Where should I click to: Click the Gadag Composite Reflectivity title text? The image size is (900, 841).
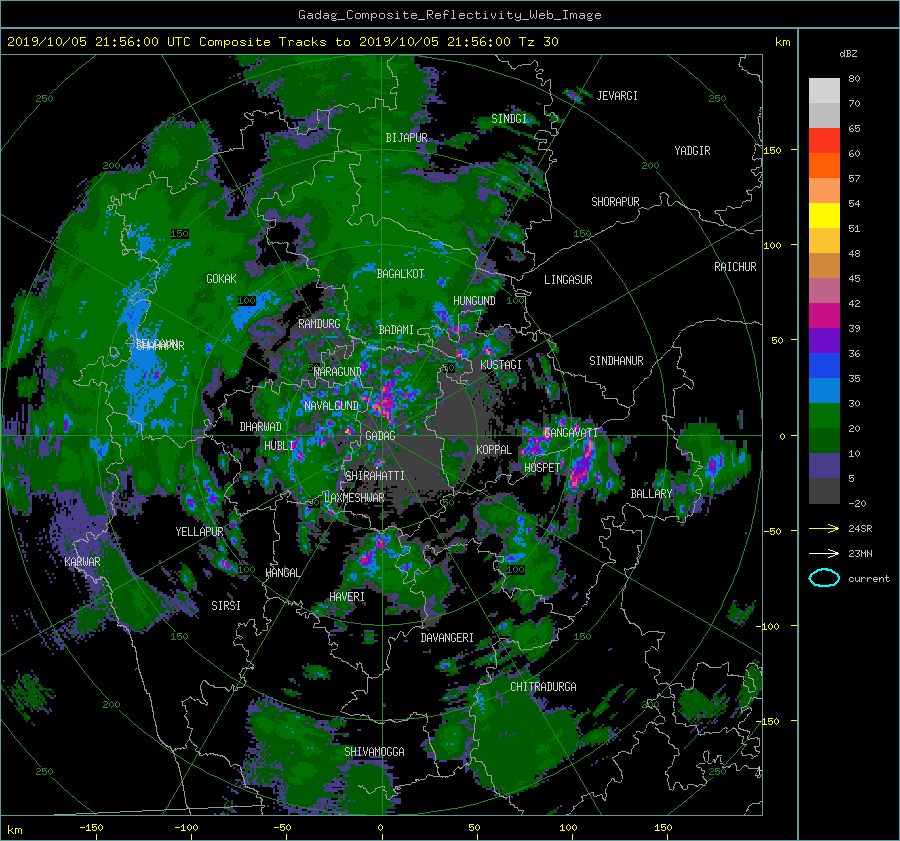449,15
